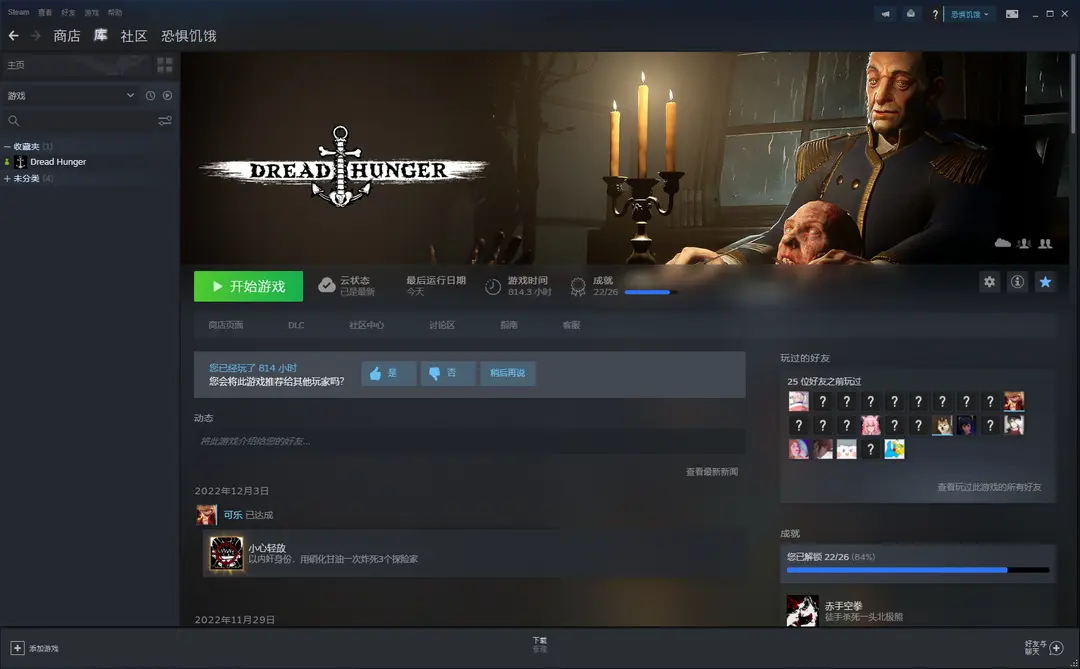Show game info with the info icon

click(x=1017, y=282)
